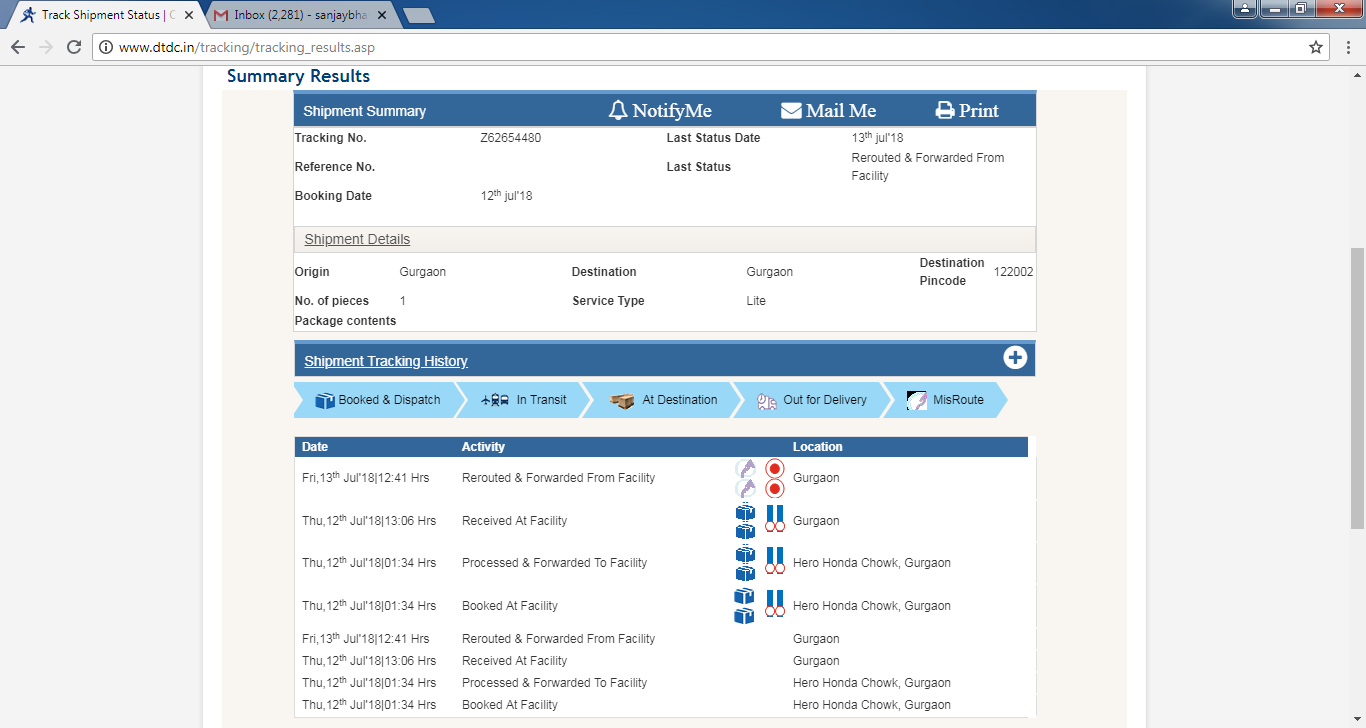Viewport: 1366px width, 728px height.
Task: Open the Chrome menu three dots
Action: [1346, 47]
